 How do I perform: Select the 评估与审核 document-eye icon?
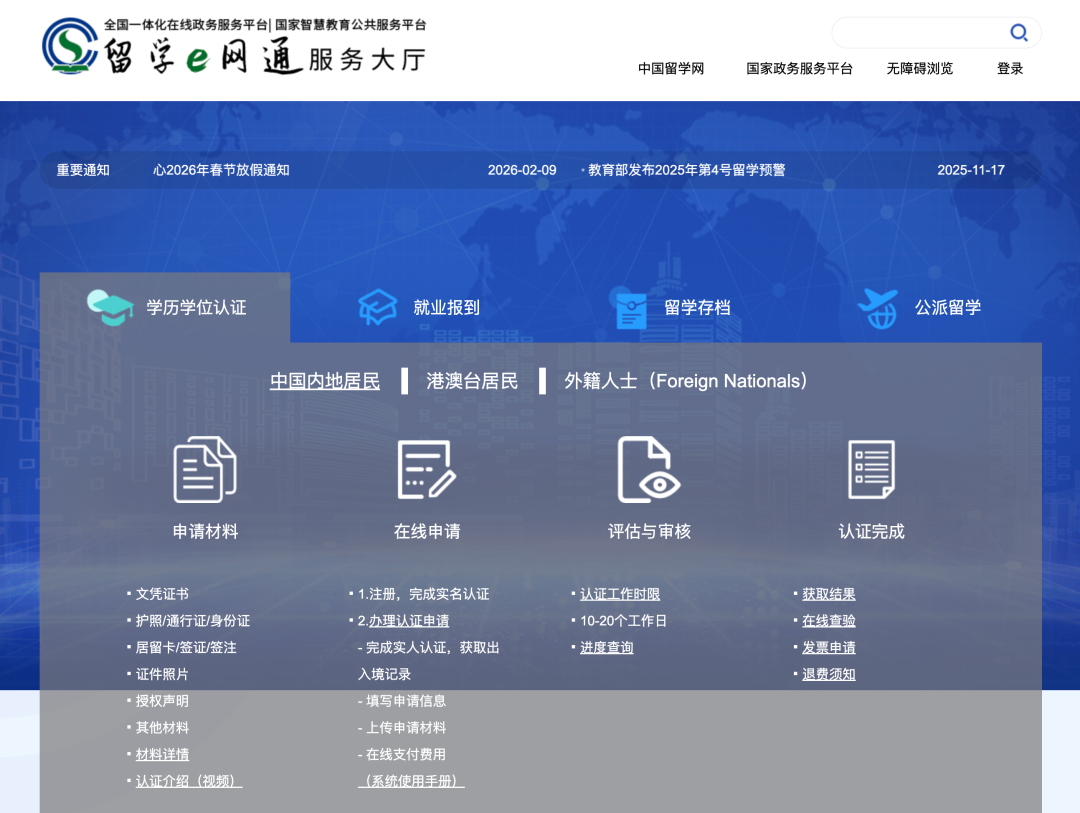(x=650, y=470)
